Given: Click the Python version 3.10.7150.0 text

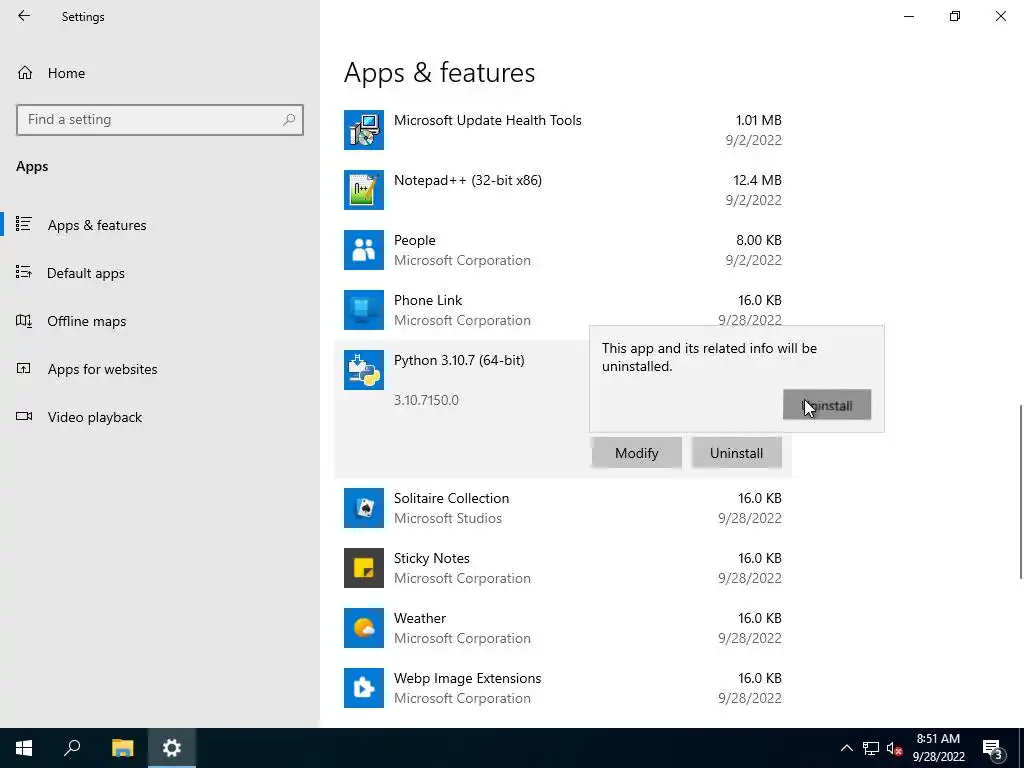Looking at the screenshot, I should click(x=426, y=400).
